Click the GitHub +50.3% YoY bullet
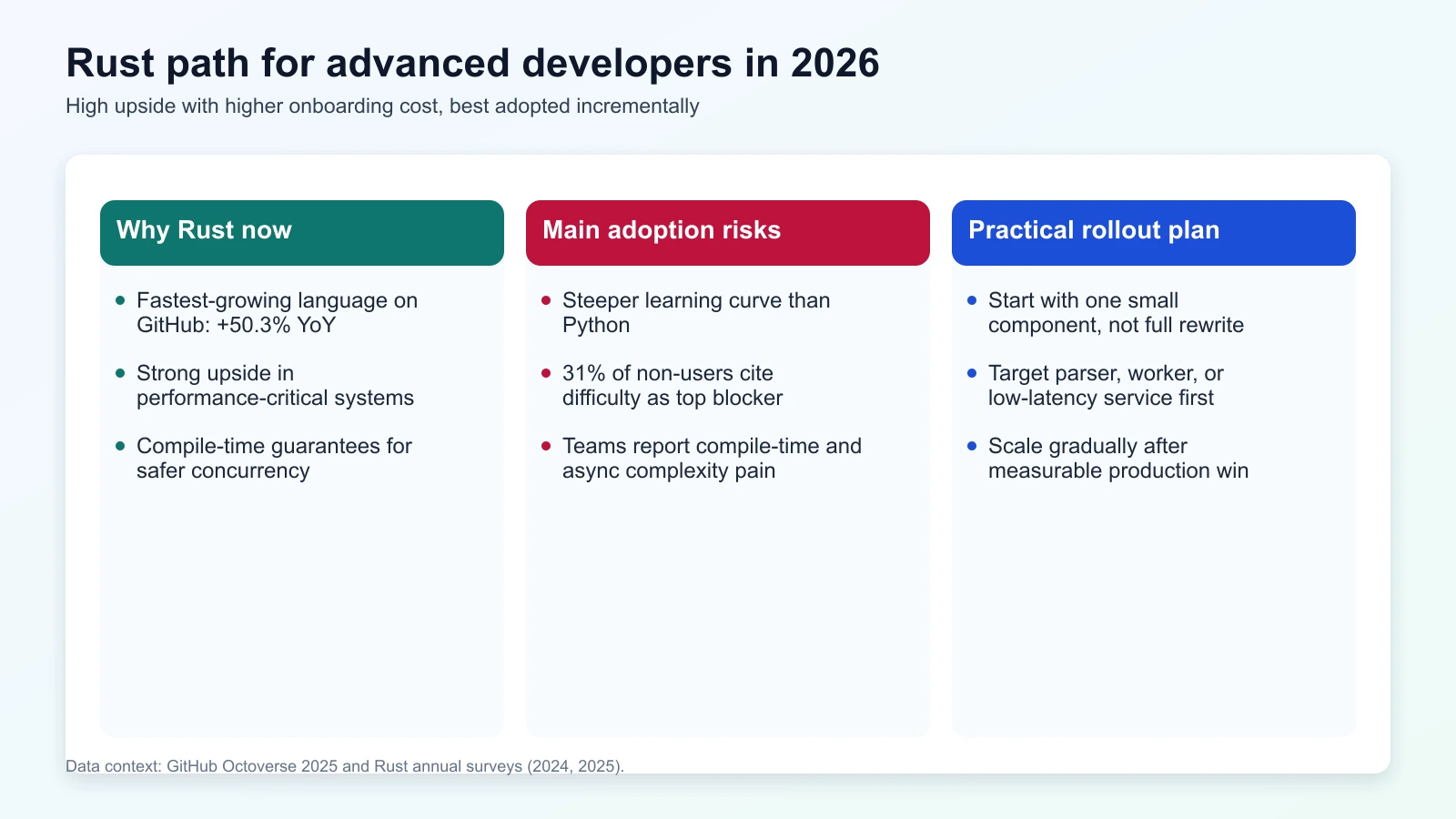This screenshot has width=1456, height=819. pos(277,312)
